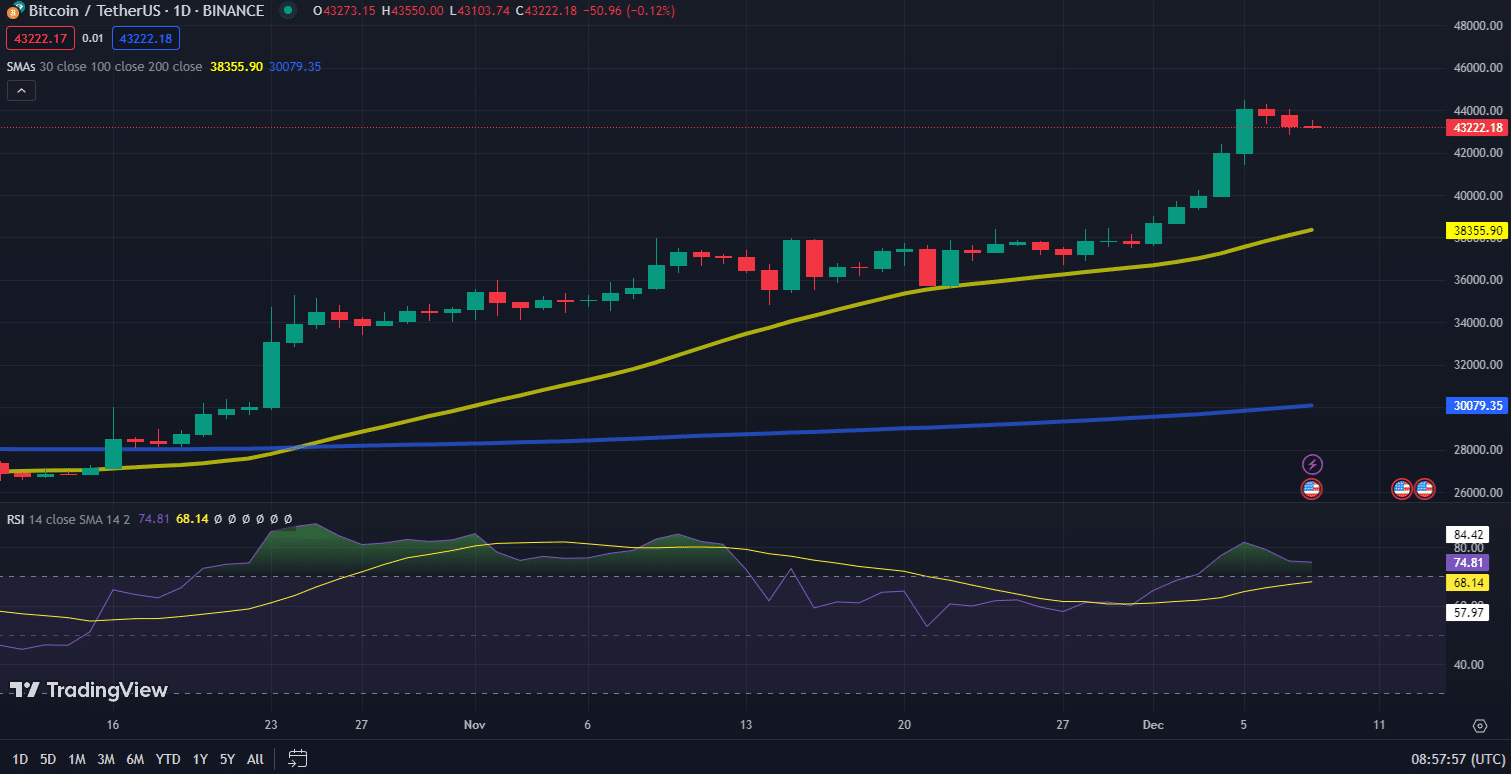The height and width of the screenshot is (774, 1511).
Task: Click the 84.42 RSI axis label
Action: (1467, 534)
